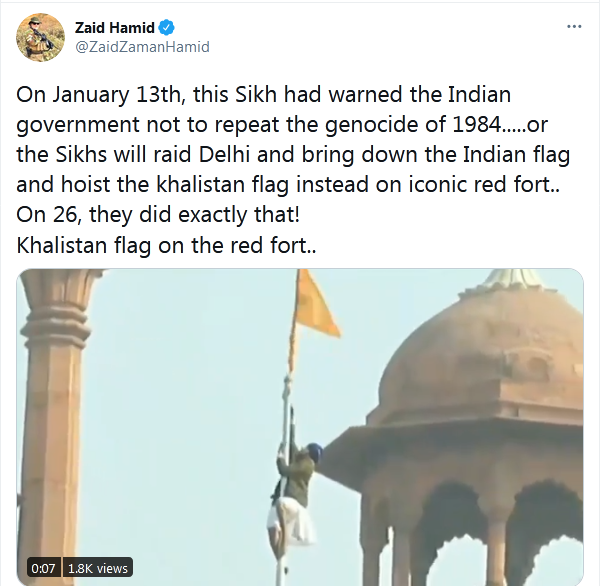
Task: Open the Zaid Hamid display name link
Action: tap(114, 28)
